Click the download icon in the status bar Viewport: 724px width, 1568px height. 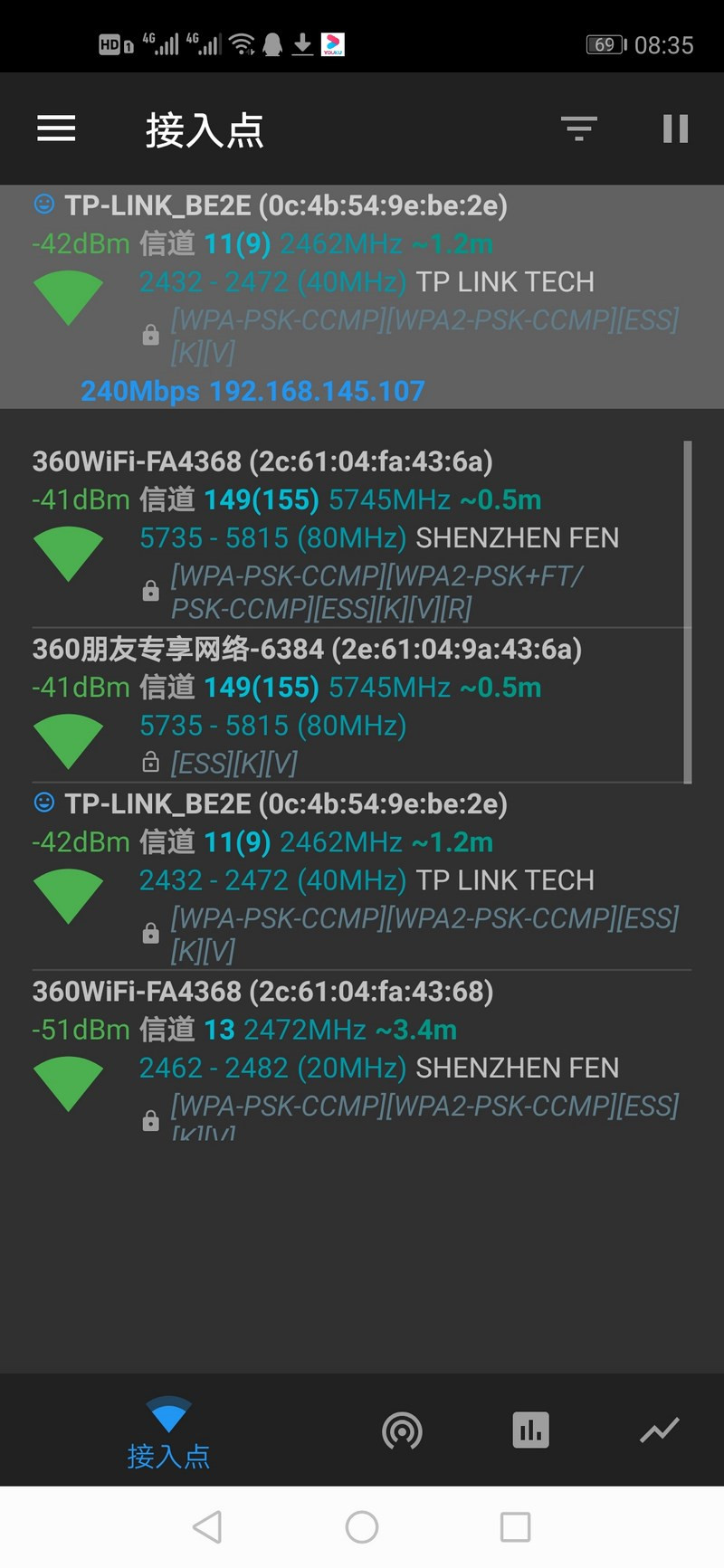pos(302,42)
